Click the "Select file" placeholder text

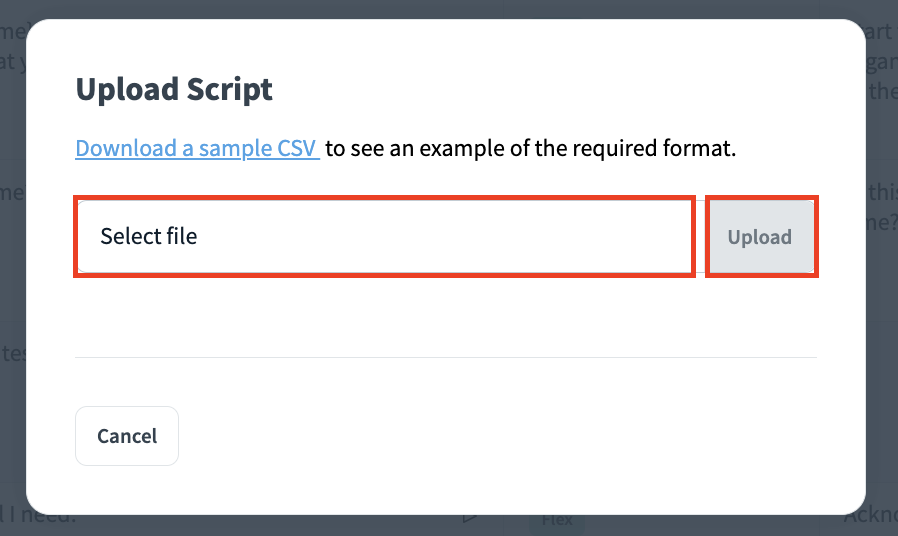(149, 236)
